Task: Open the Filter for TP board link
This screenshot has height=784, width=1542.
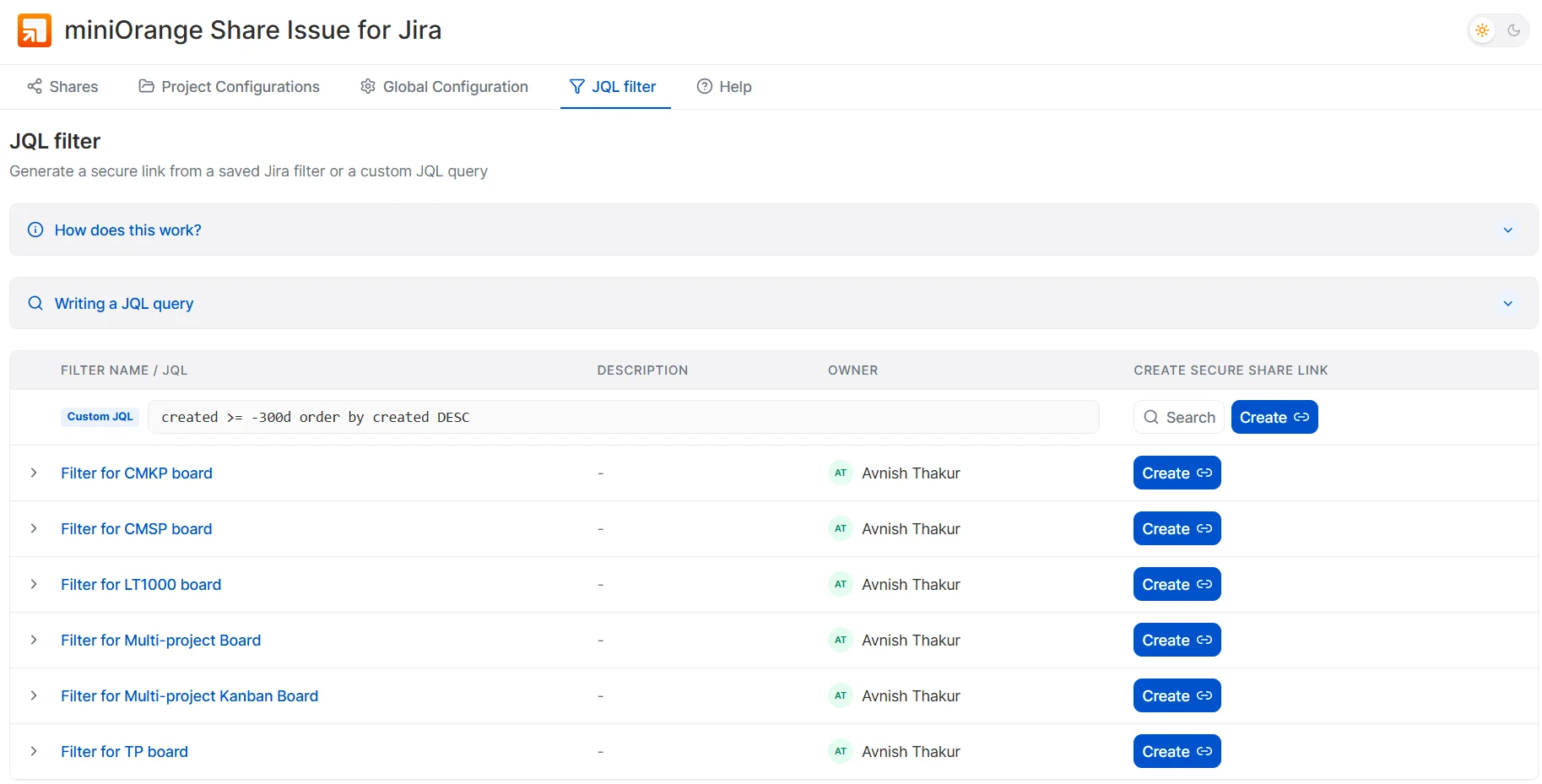Action: (125, 752)
